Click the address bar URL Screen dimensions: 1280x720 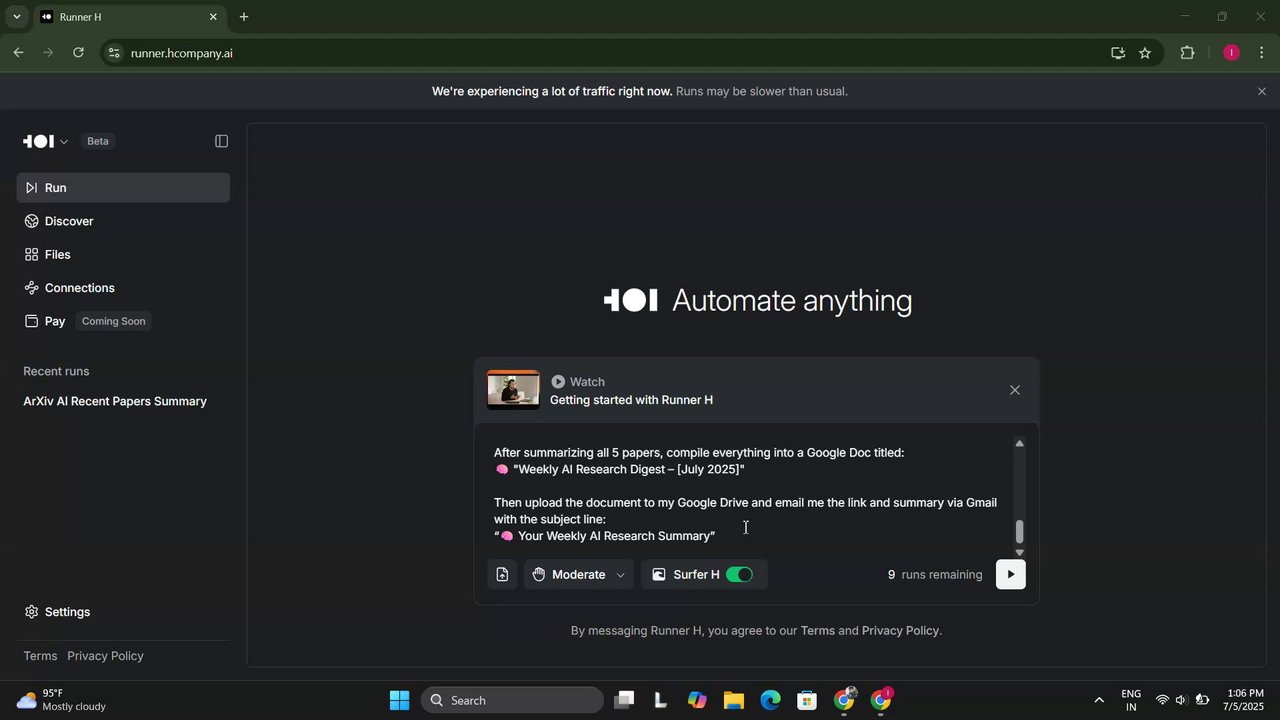click(x=181, y=53)
